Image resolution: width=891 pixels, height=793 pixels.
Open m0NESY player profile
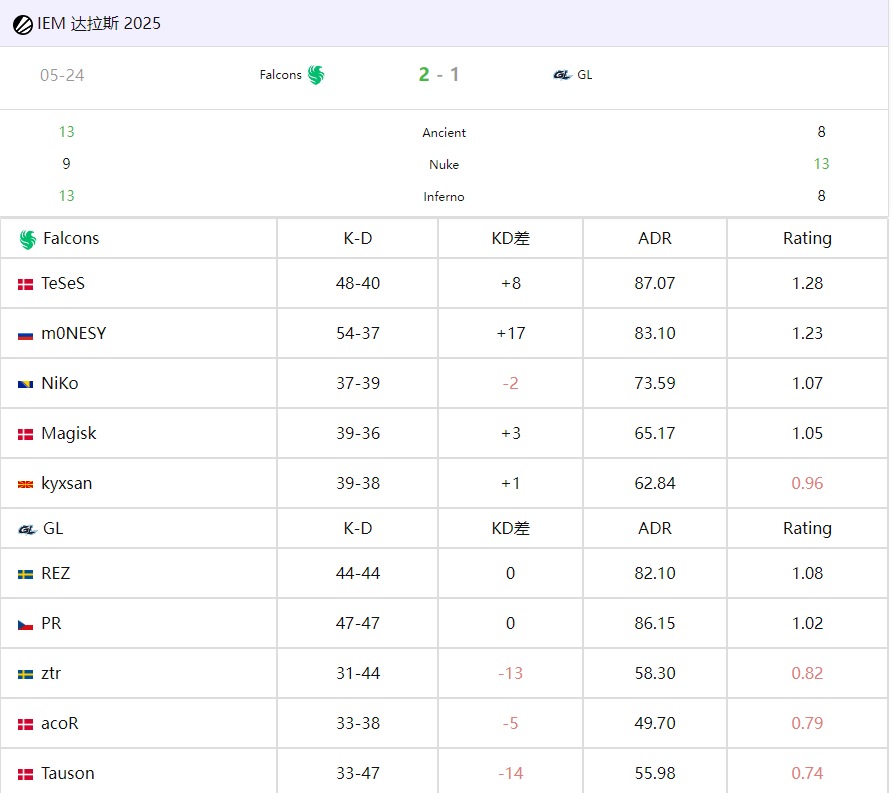coord(74,333)
